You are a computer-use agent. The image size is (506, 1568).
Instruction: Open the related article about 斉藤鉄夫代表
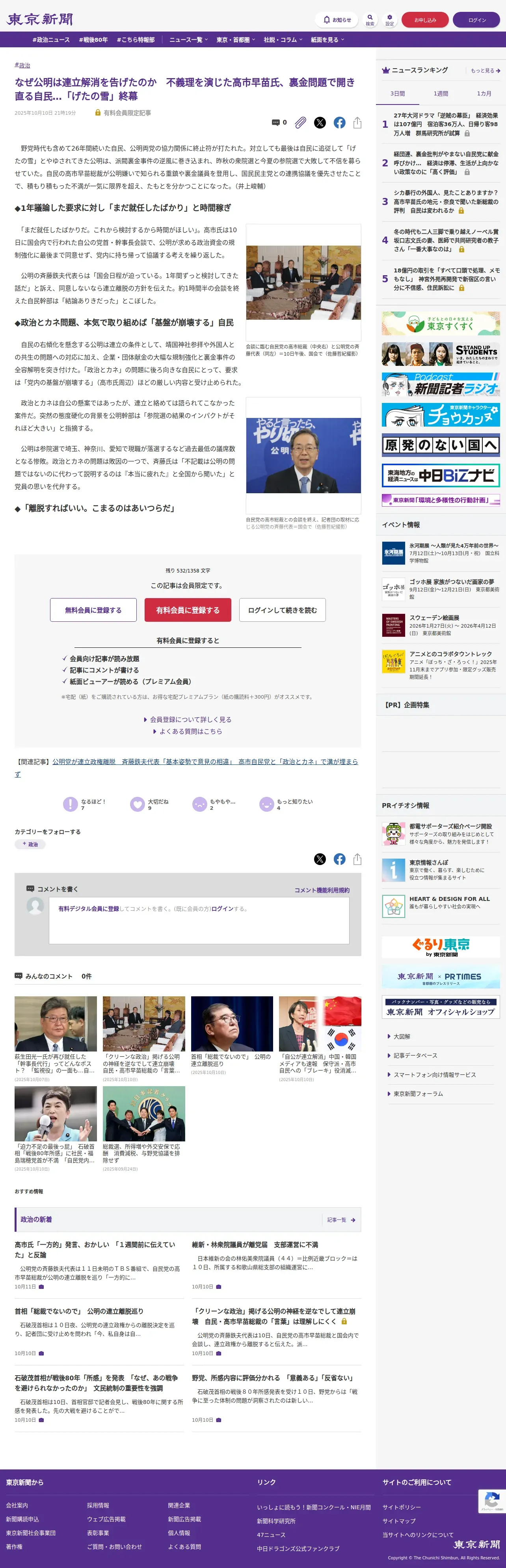(186, 768)
